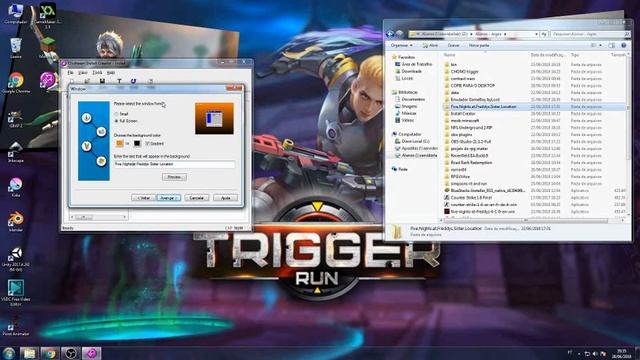Pick the orange background color swatch

click(x=120, y=143)
